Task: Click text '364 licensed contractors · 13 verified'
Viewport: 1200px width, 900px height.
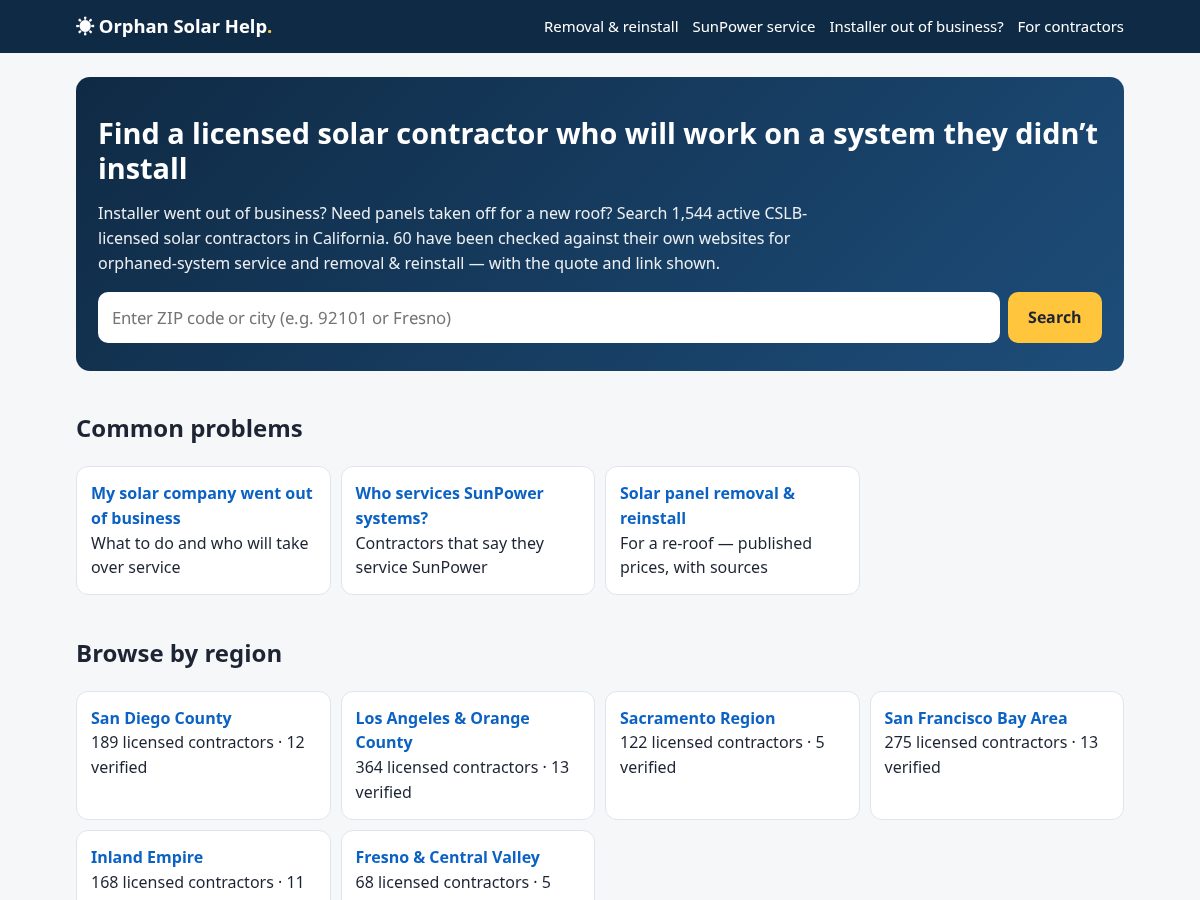Action: click(x=462, y=780)
